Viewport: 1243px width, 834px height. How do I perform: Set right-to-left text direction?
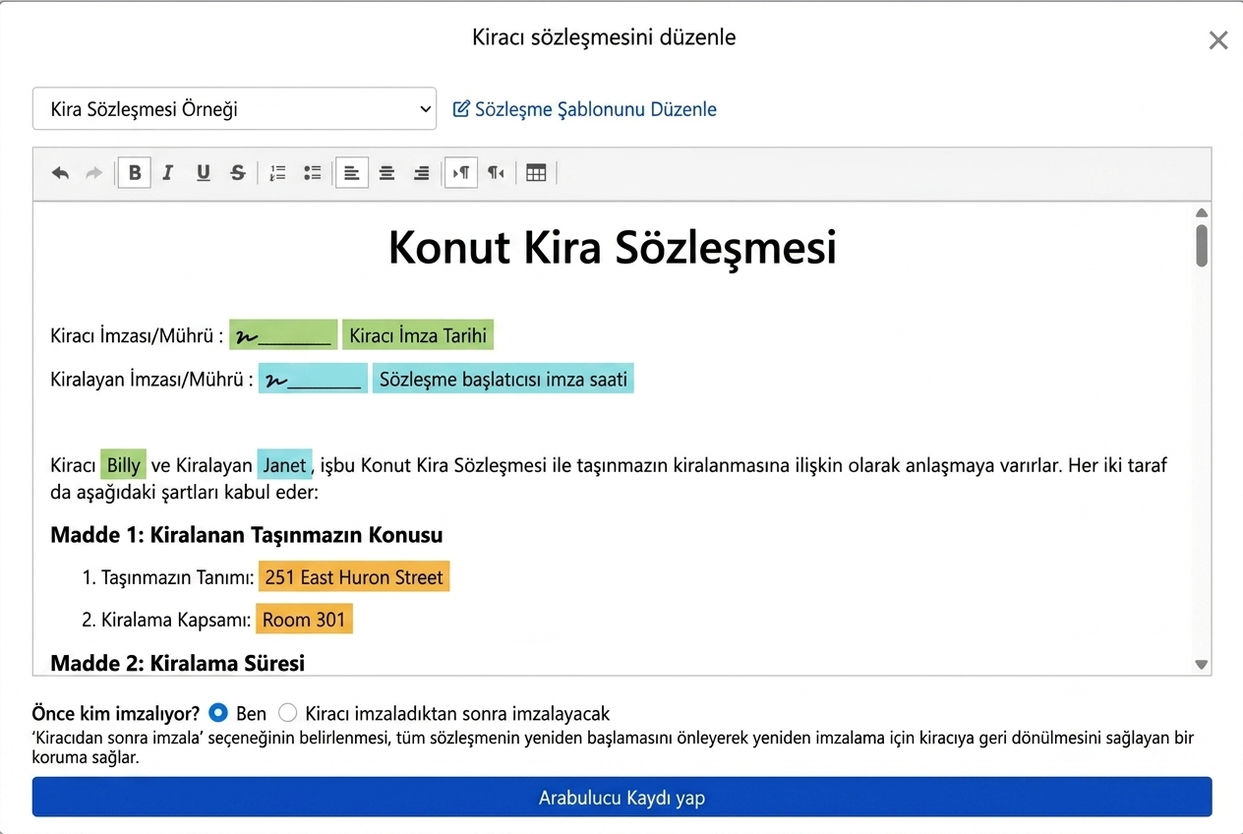[x=496, y=173]
